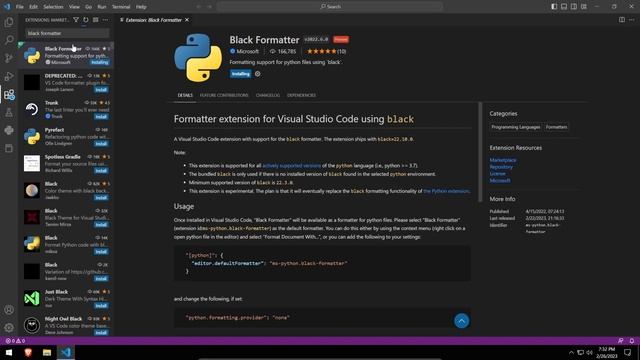
Task: Switch to the Changelog tab
Action: click(268, 95)
